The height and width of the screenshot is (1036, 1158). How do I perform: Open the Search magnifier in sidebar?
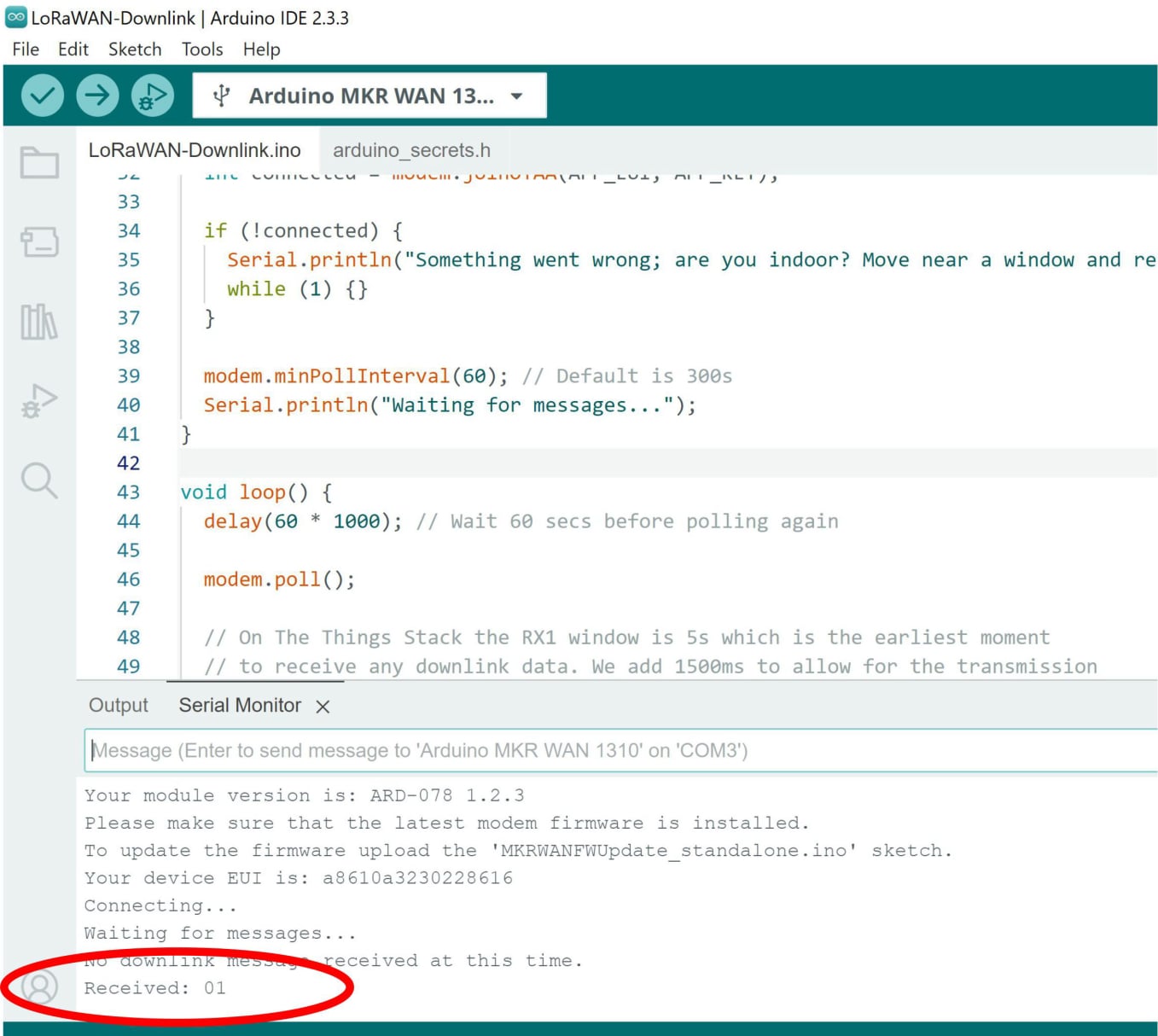[x=39, y=480]
